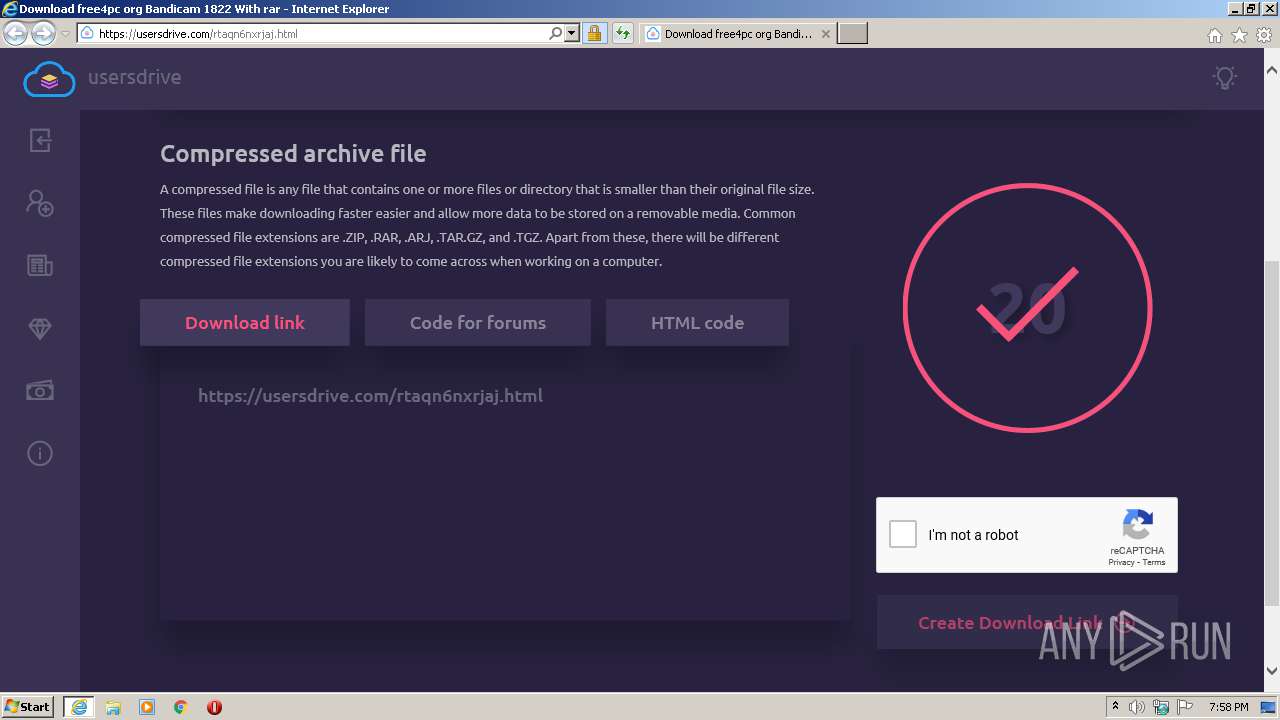Open the media player taskbar icon
Image resolution: width=1280 pixels, height=720 pixels.
pyautogui.click(x=147, y=707)
